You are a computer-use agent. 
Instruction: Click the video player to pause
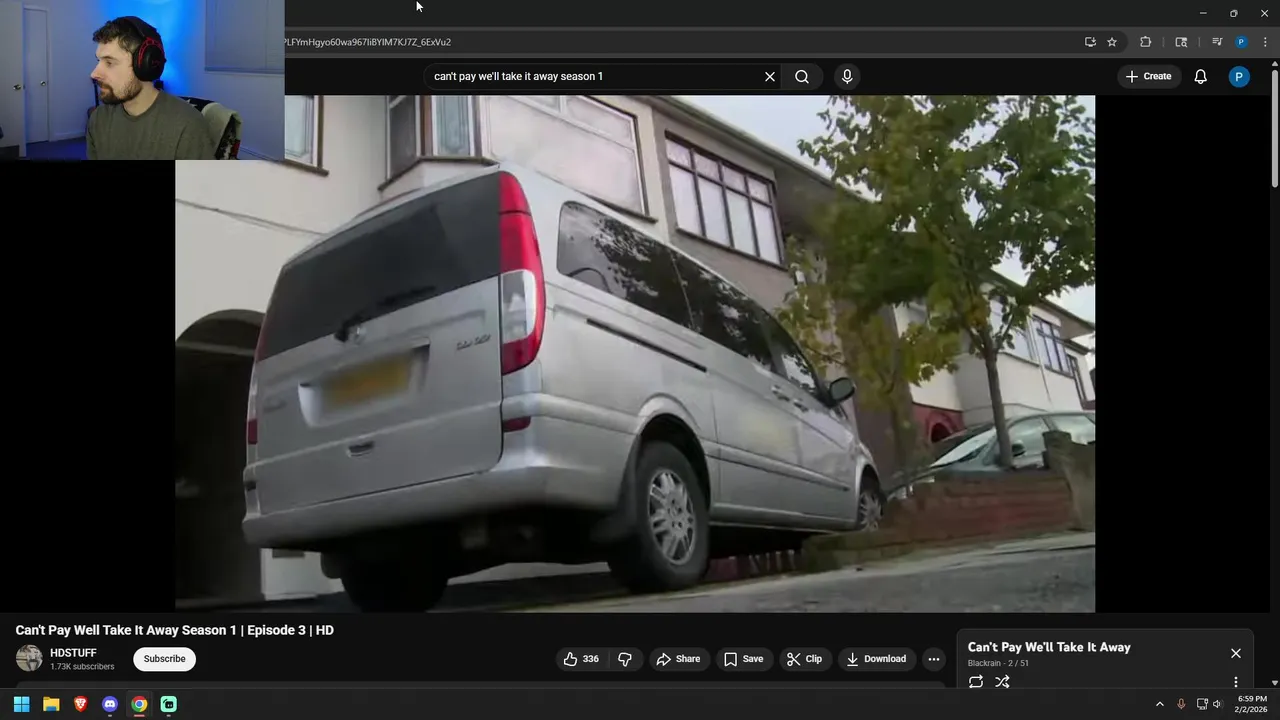(635, 353)
